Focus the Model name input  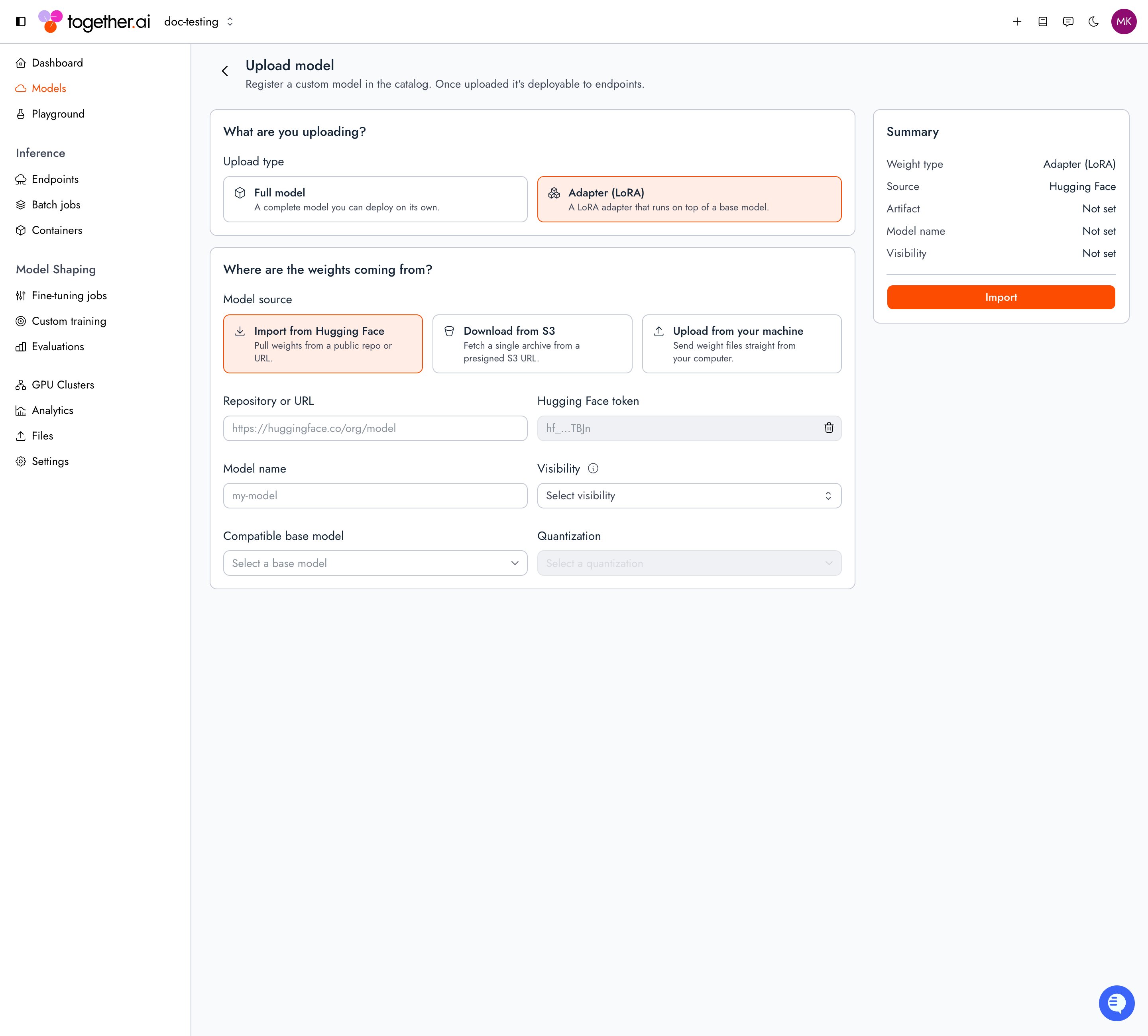click(375, 496)
